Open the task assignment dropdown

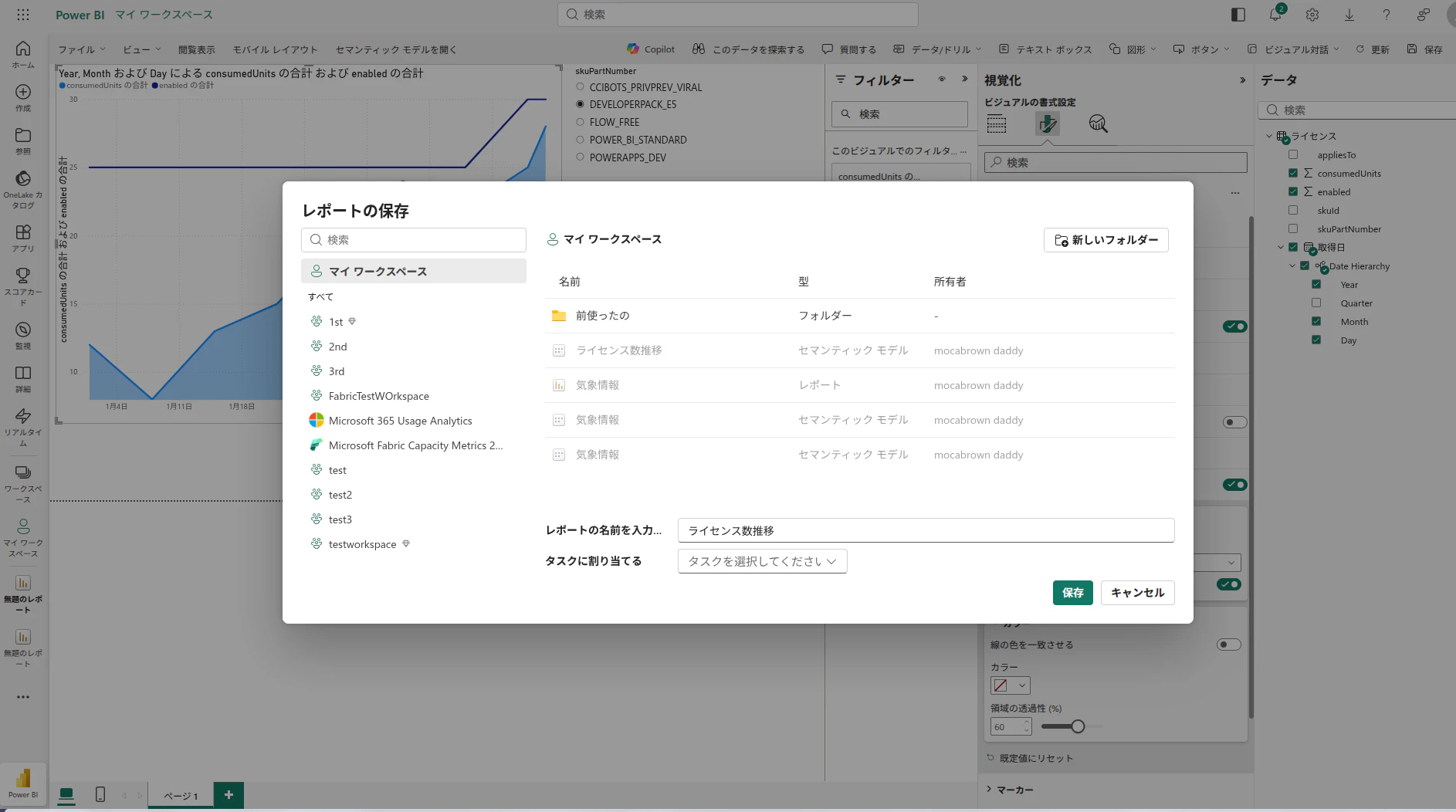pyautogui.click(x=762, y=561)
